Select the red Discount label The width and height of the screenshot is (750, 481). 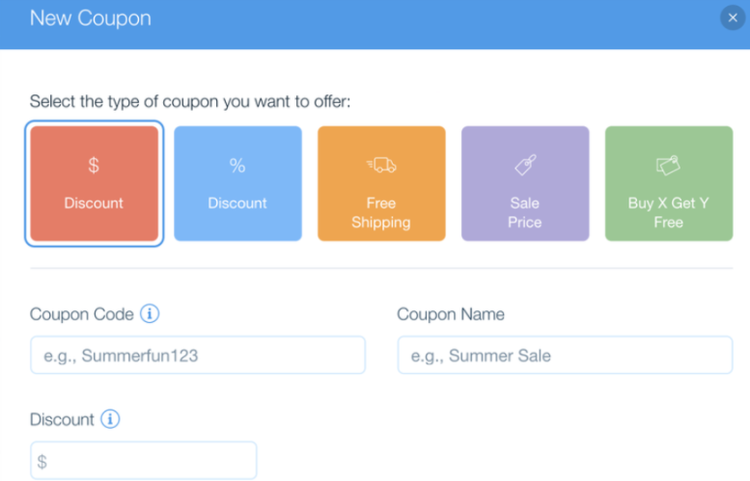94,203
